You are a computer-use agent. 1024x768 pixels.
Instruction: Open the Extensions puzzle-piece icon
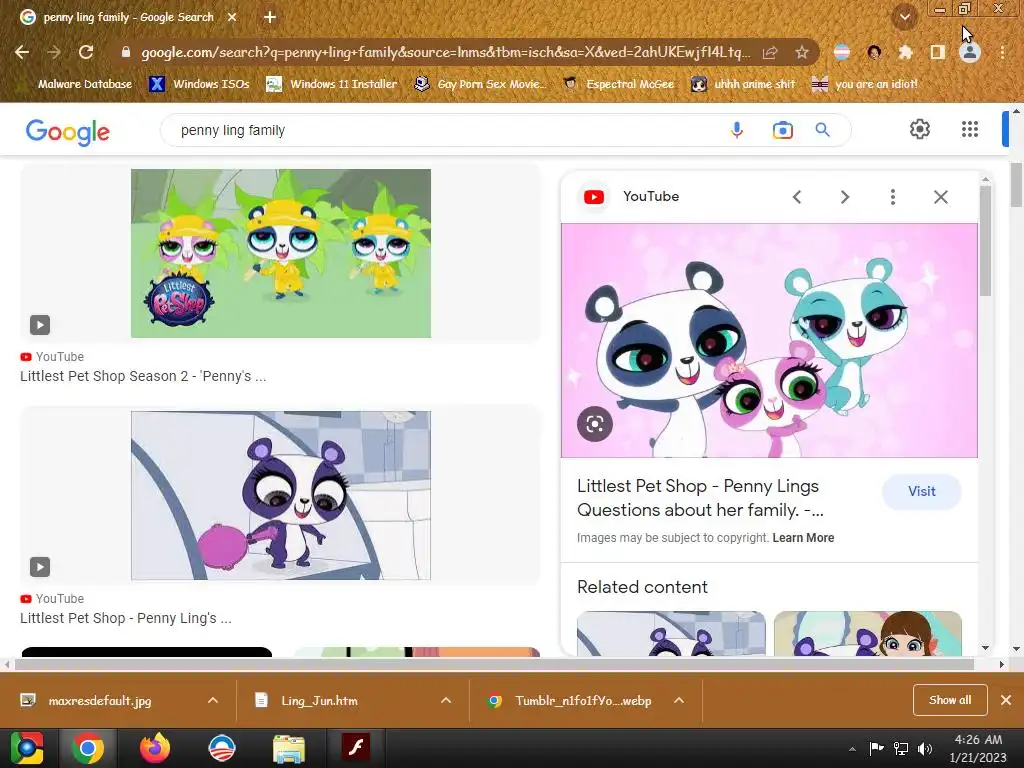click(x=905, y=52)
